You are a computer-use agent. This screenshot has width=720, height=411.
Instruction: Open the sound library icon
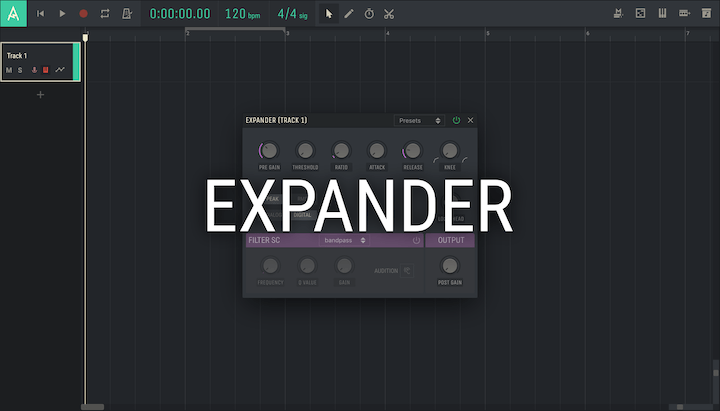pyautogui.click(x=706, y=13)
